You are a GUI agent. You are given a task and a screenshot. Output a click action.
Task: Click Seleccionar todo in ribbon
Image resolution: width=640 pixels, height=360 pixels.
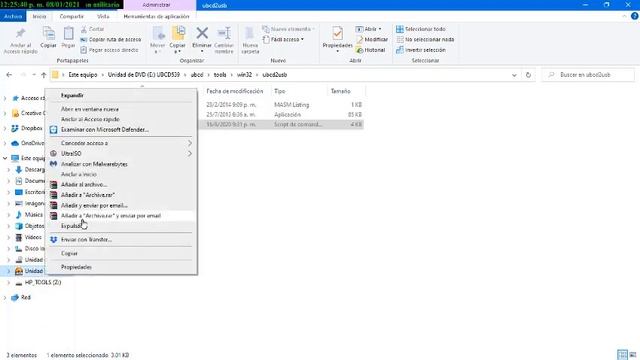(x=421, y=29)
